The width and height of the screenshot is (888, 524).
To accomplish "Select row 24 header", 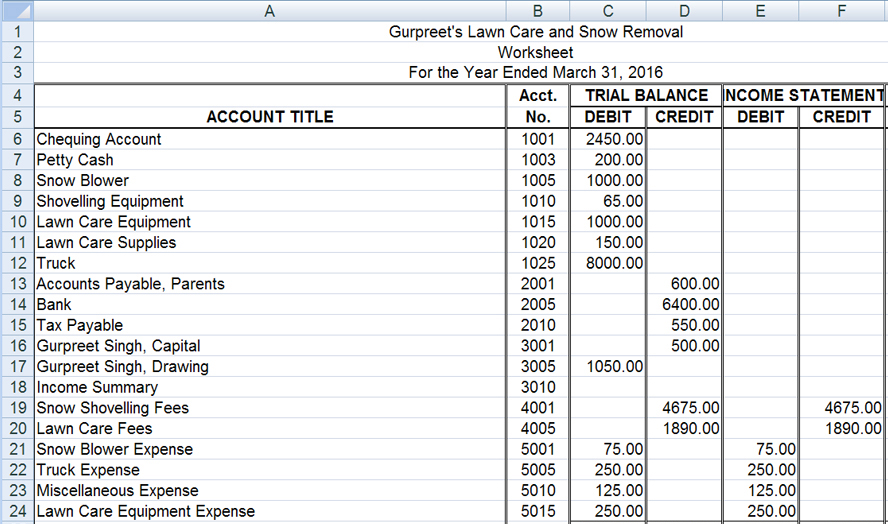I will point(17,511).
